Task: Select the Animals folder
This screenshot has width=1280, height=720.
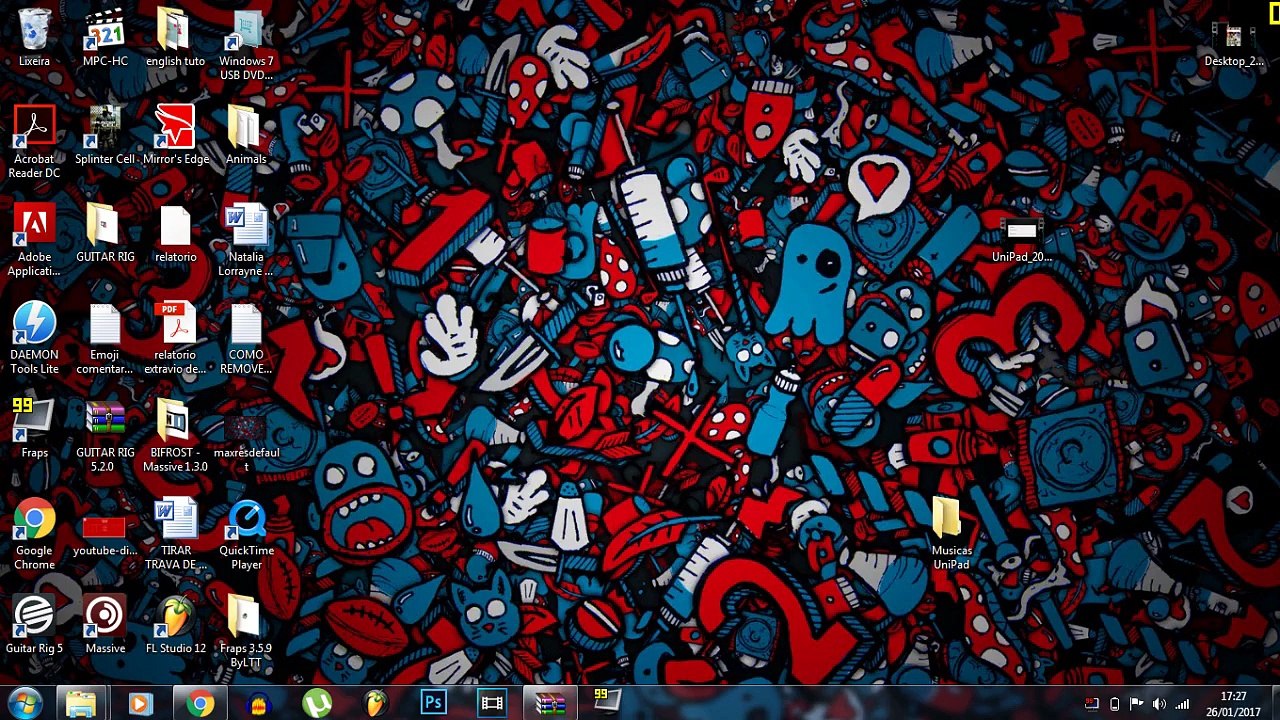Action: point(245,128)
